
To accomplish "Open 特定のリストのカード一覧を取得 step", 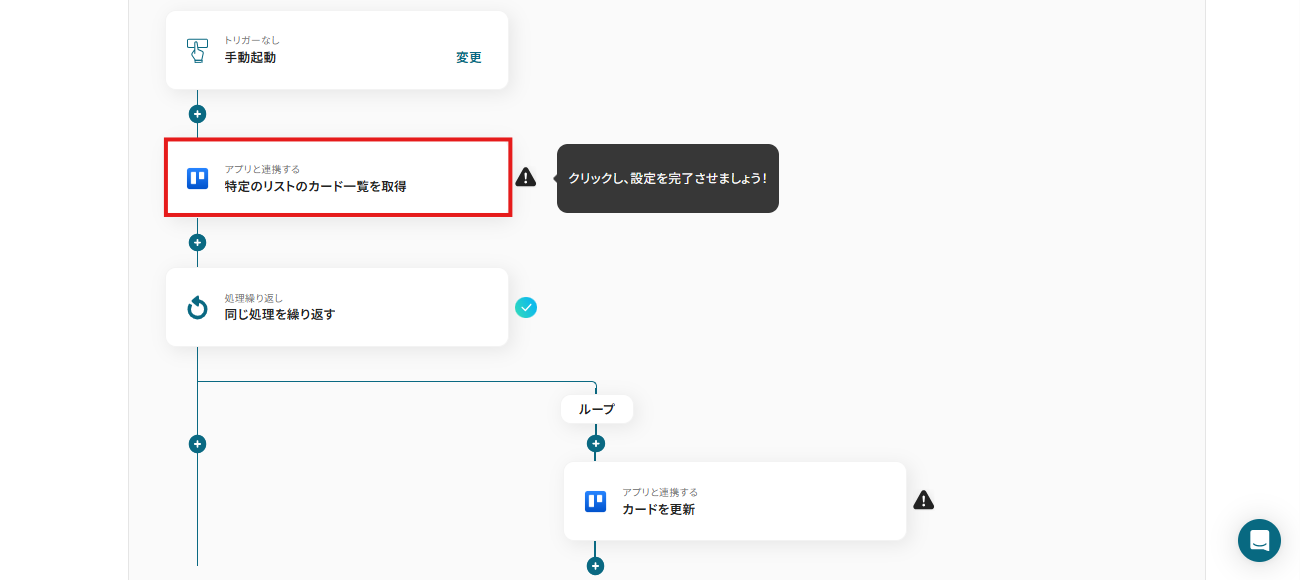I will point(338,178).
